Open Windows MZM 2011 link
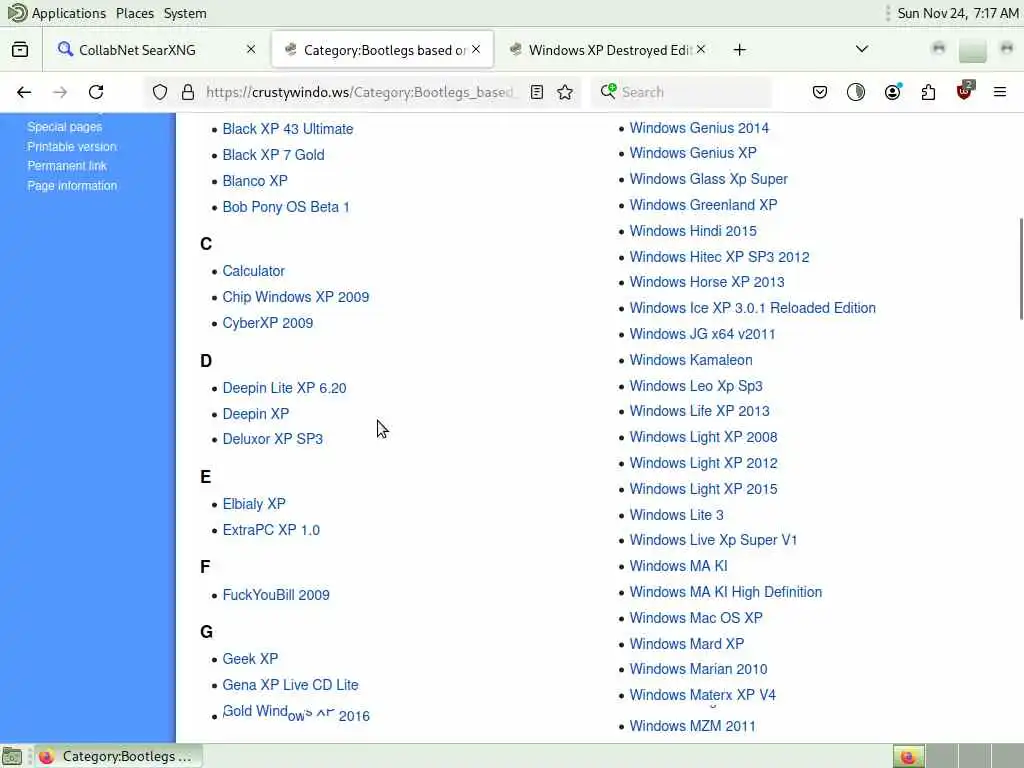1024x768 pixels. click(x=692, y=726)
